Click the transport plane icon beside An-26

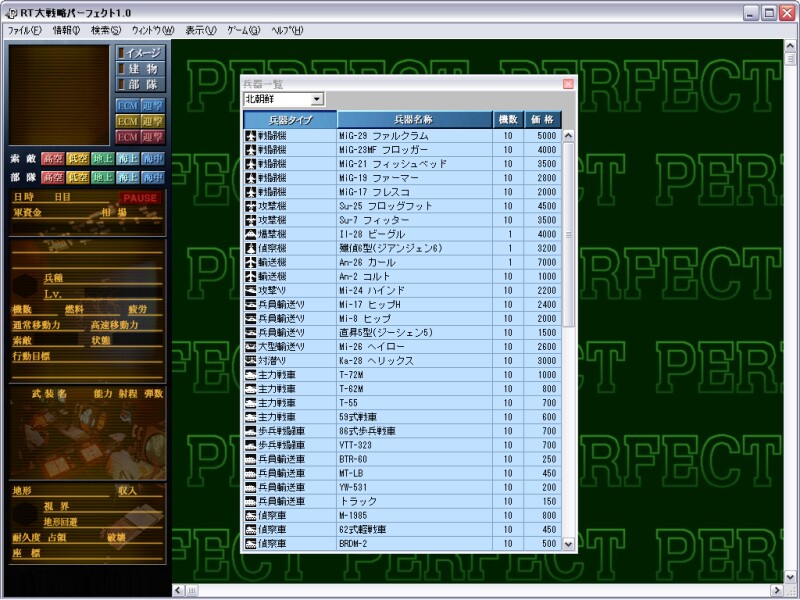[251, 261]
